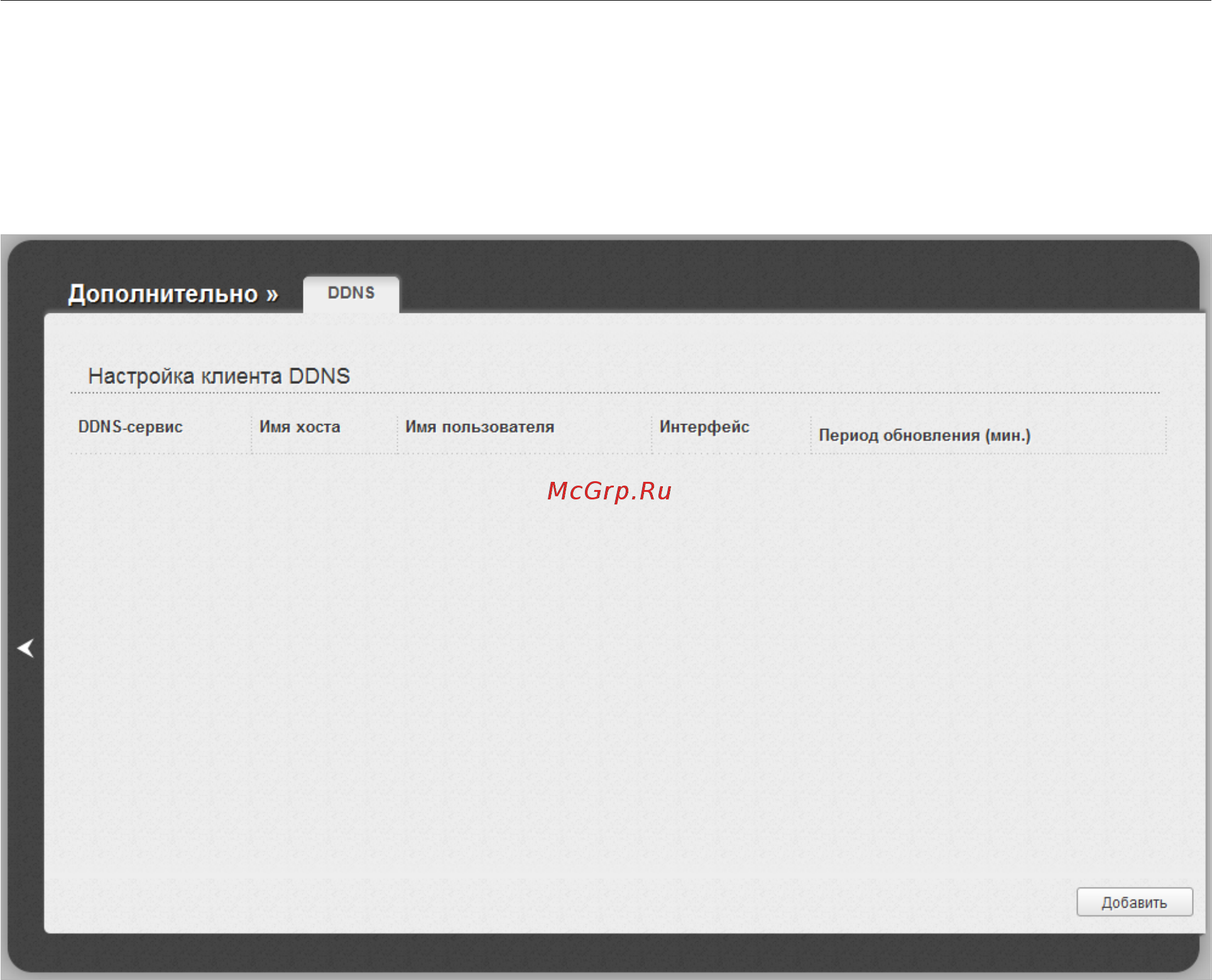
Task: Click the left arrow to expand sidebar
Action: (x=26, y=648)
